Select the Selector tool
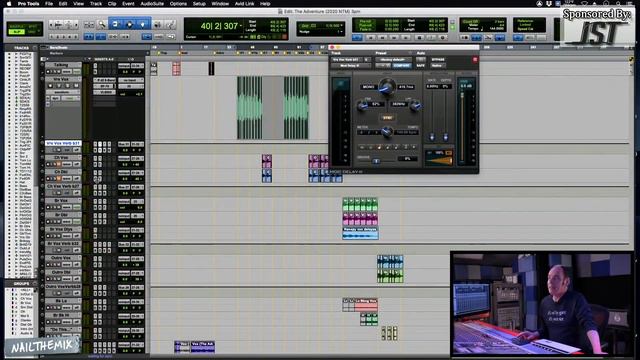The image size is (640, 360). 129,24
